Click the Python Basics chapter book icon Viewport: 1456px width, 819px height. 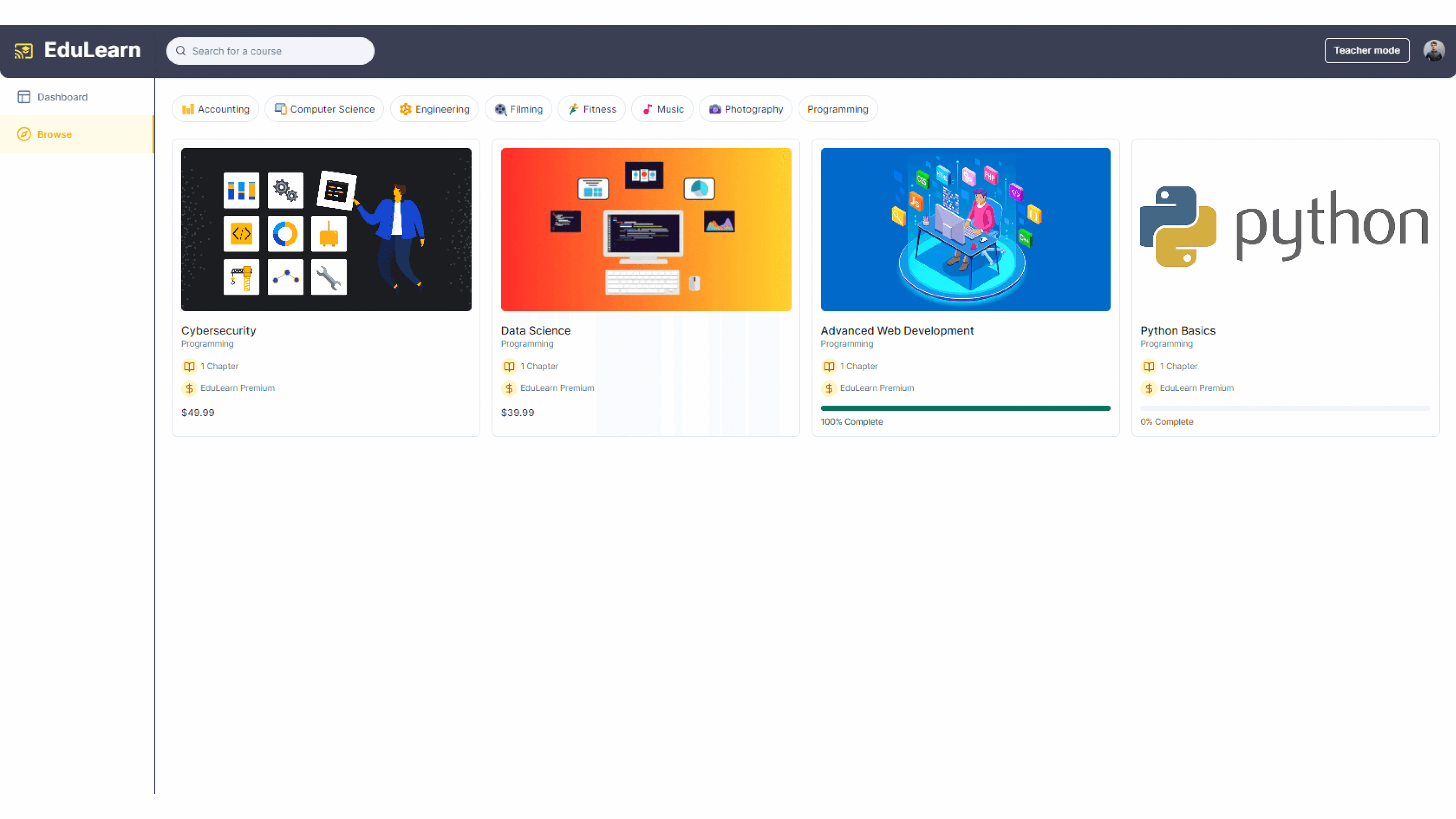(x=1148, y=366)
